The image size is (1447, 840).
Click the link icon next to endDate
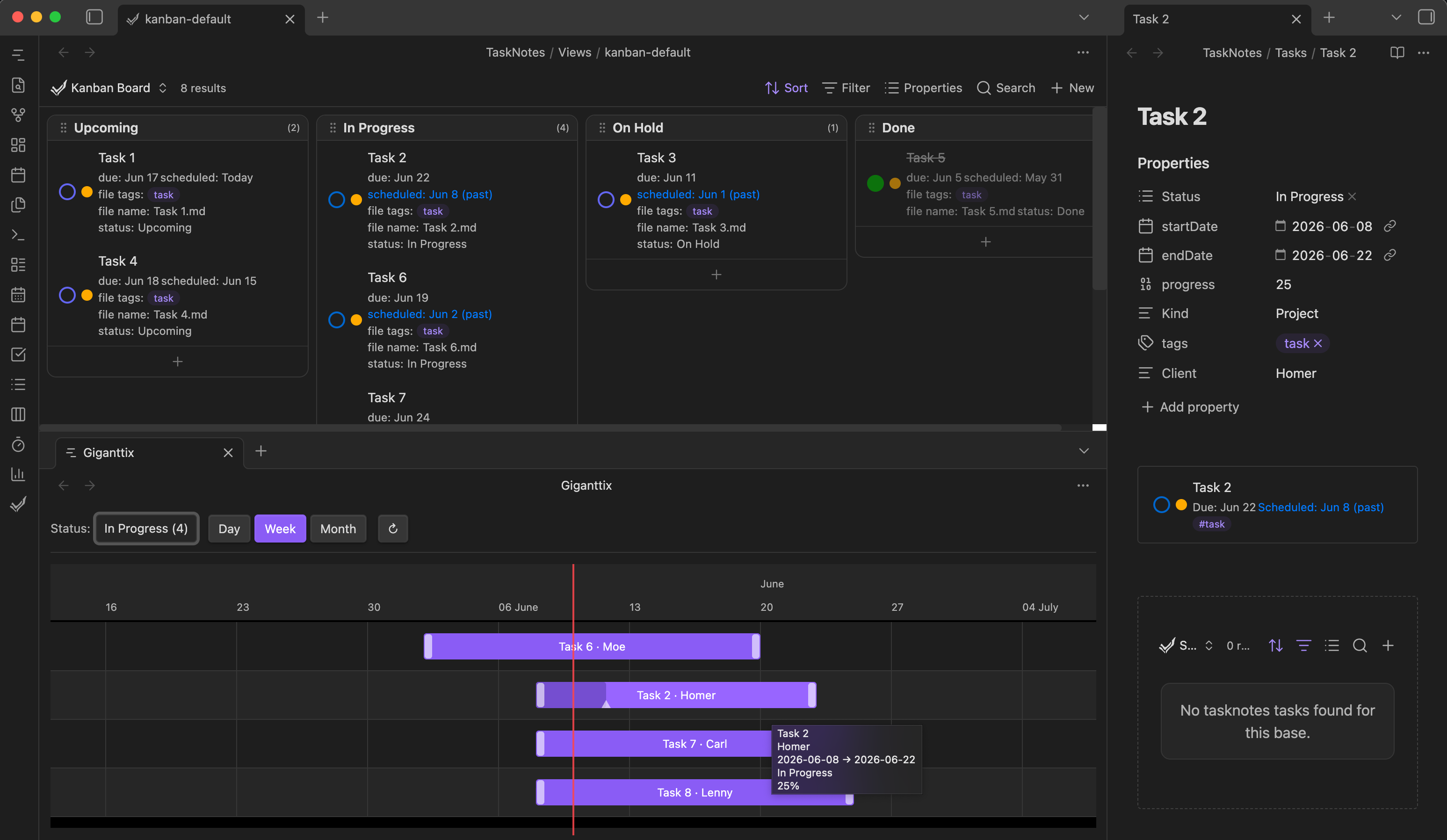(x=1389, y=255)
